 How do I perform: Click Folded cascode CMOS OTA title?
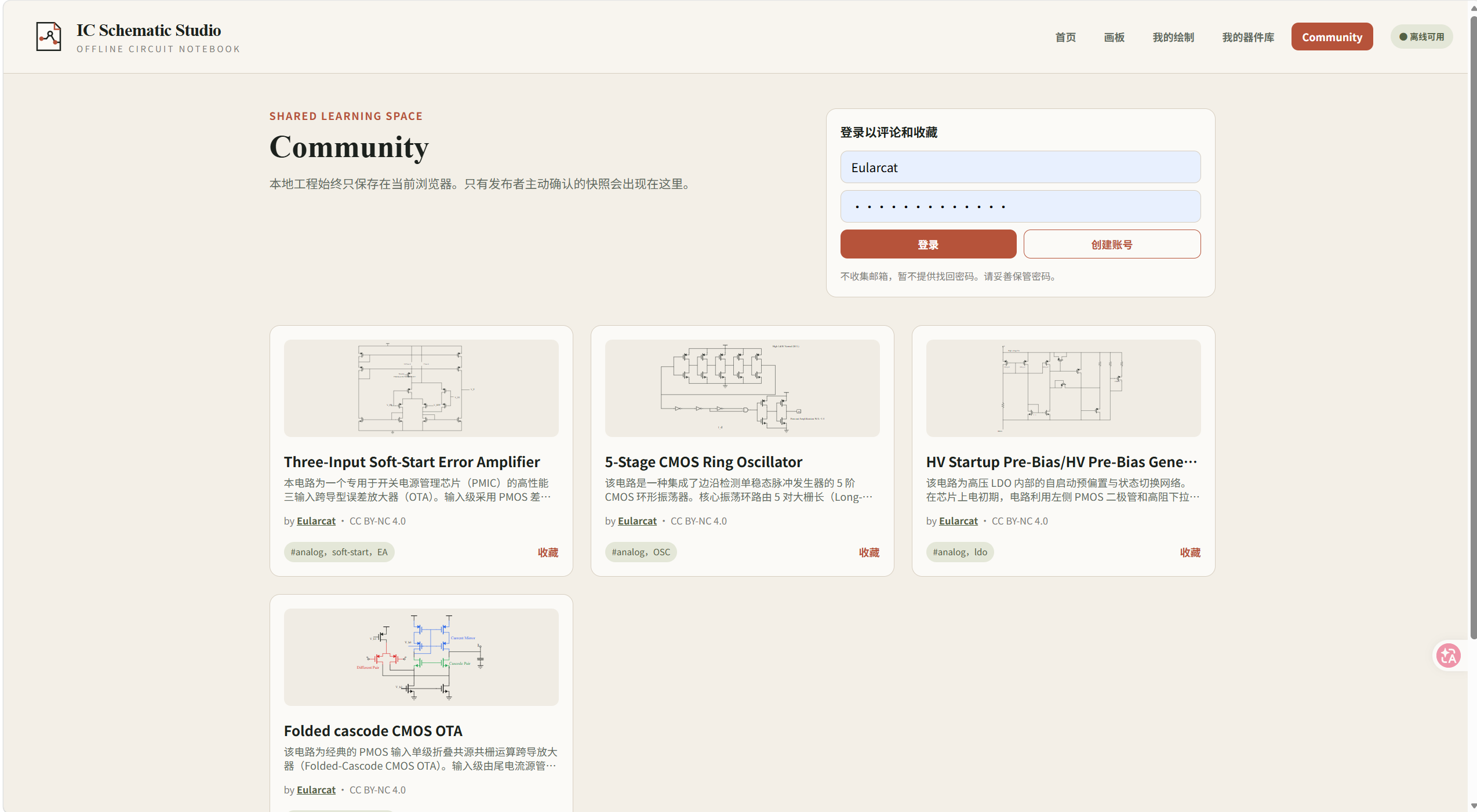pos(373,731)
